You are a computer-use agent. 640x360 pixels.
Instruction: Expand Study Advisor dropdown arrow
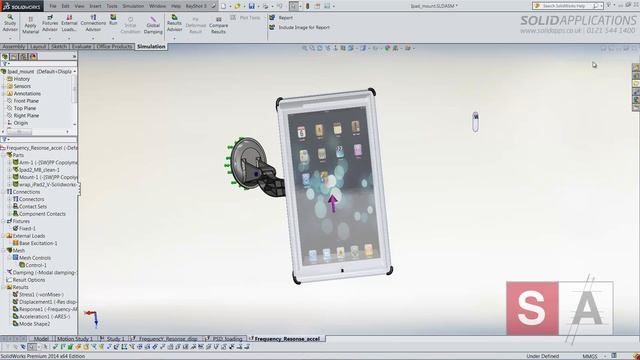pyautogui.click(x=10, y=38)
